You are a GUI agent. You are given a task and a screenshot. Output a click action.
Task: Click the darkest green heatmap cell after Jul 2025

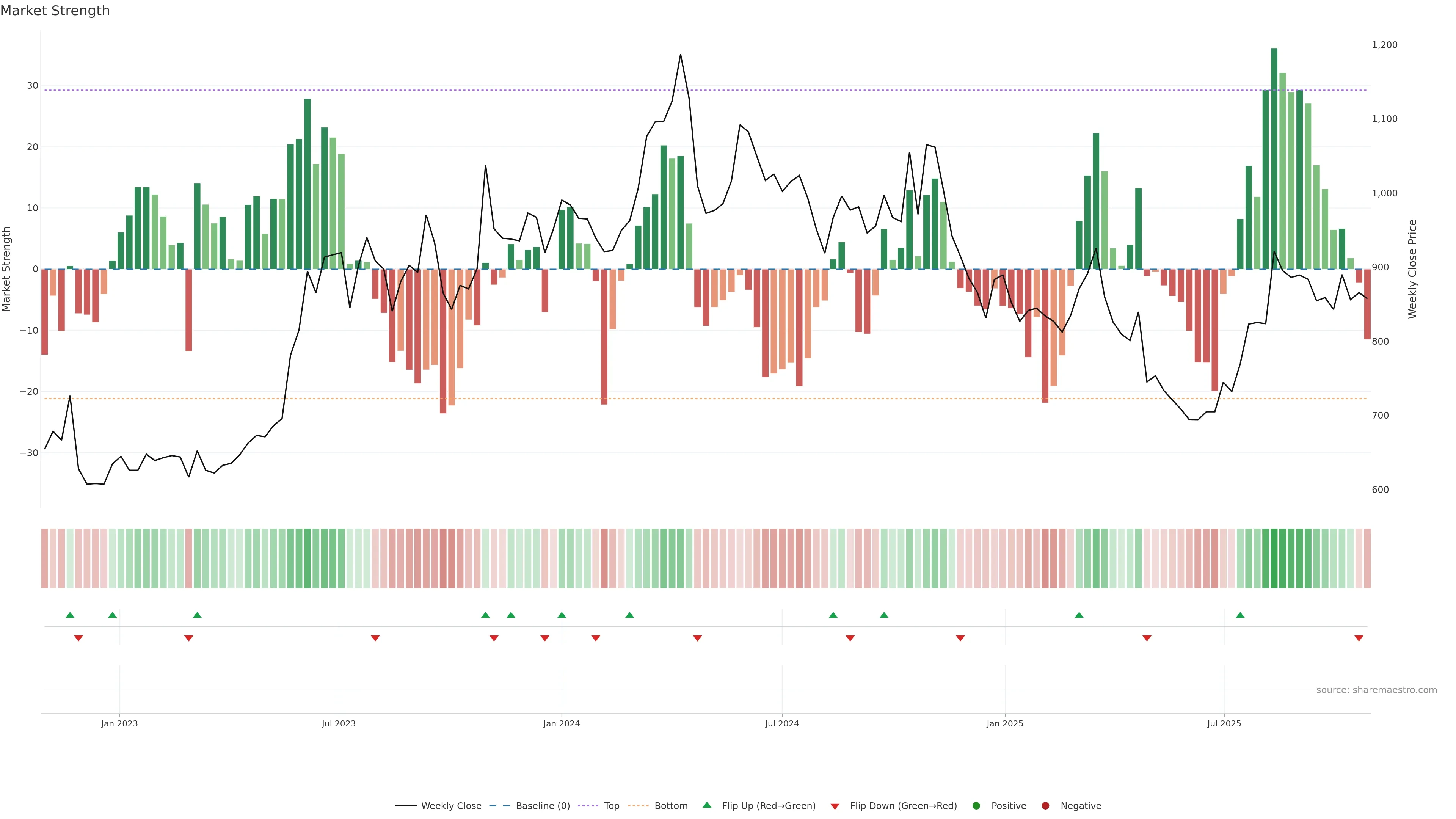pyautogui.click(x=1274, y=559)
